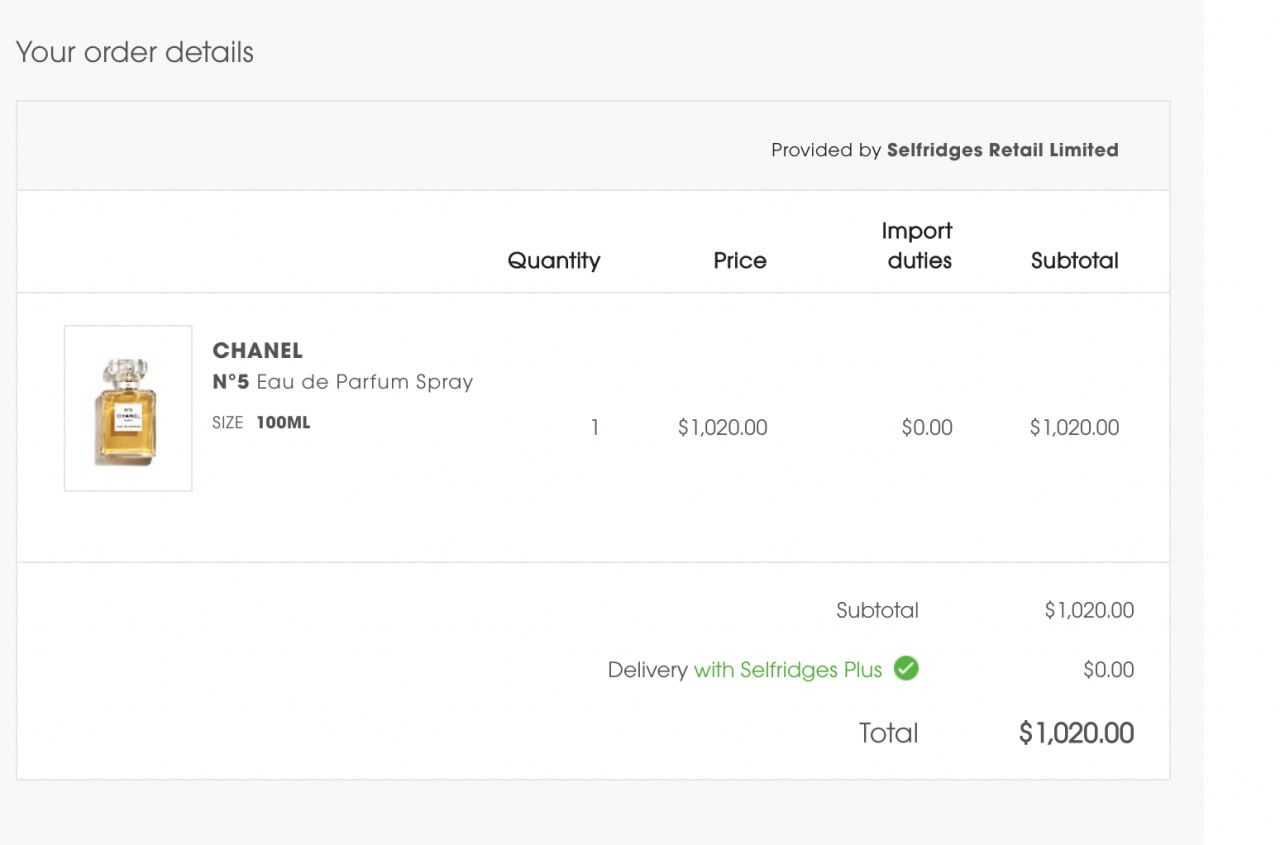The height and width of the screenshot is (845, 1280).
Task: Click the 'Your order details' heading
Action: pos(135,52)
